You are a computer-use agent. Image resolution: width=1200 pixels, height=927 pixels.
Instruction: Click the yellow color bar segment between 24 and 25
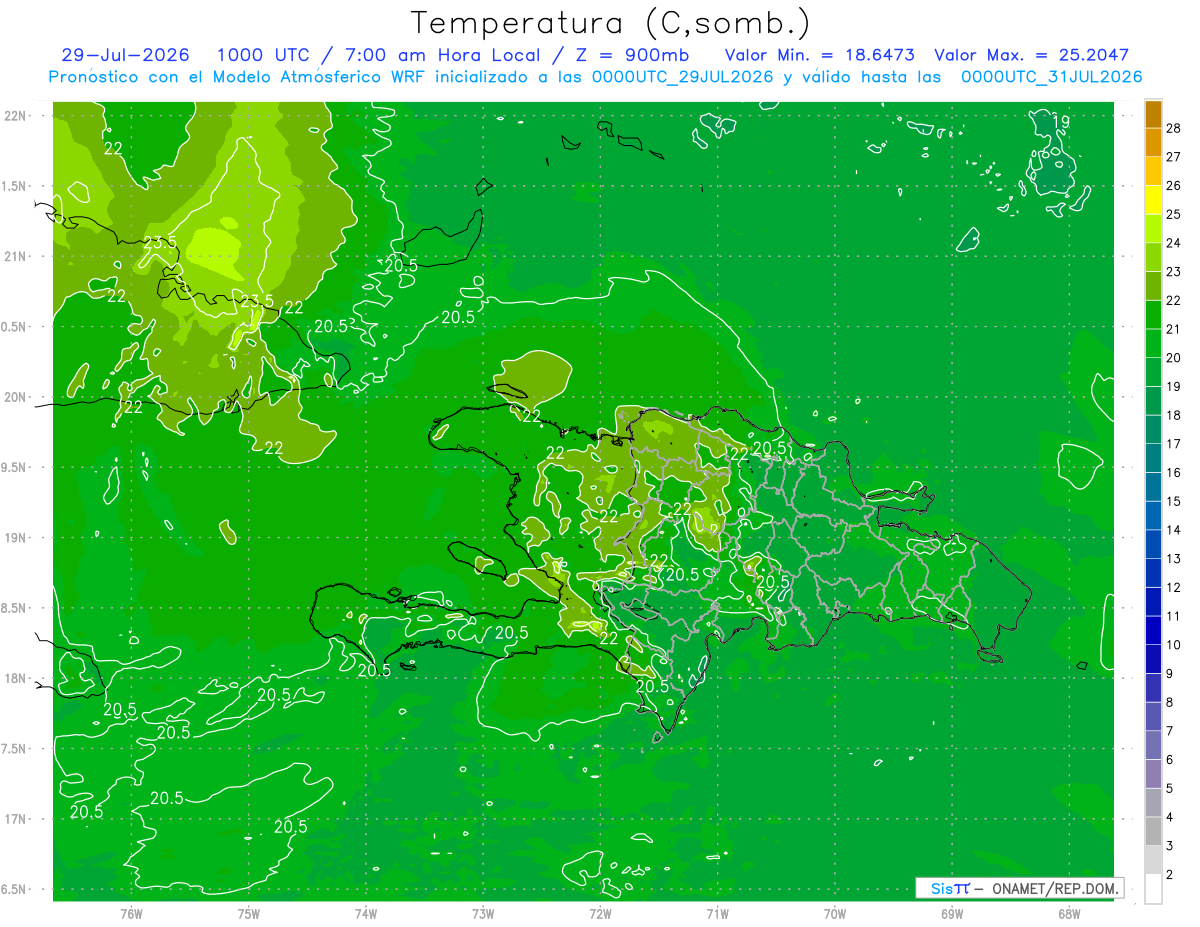(x=1153, y=229)
